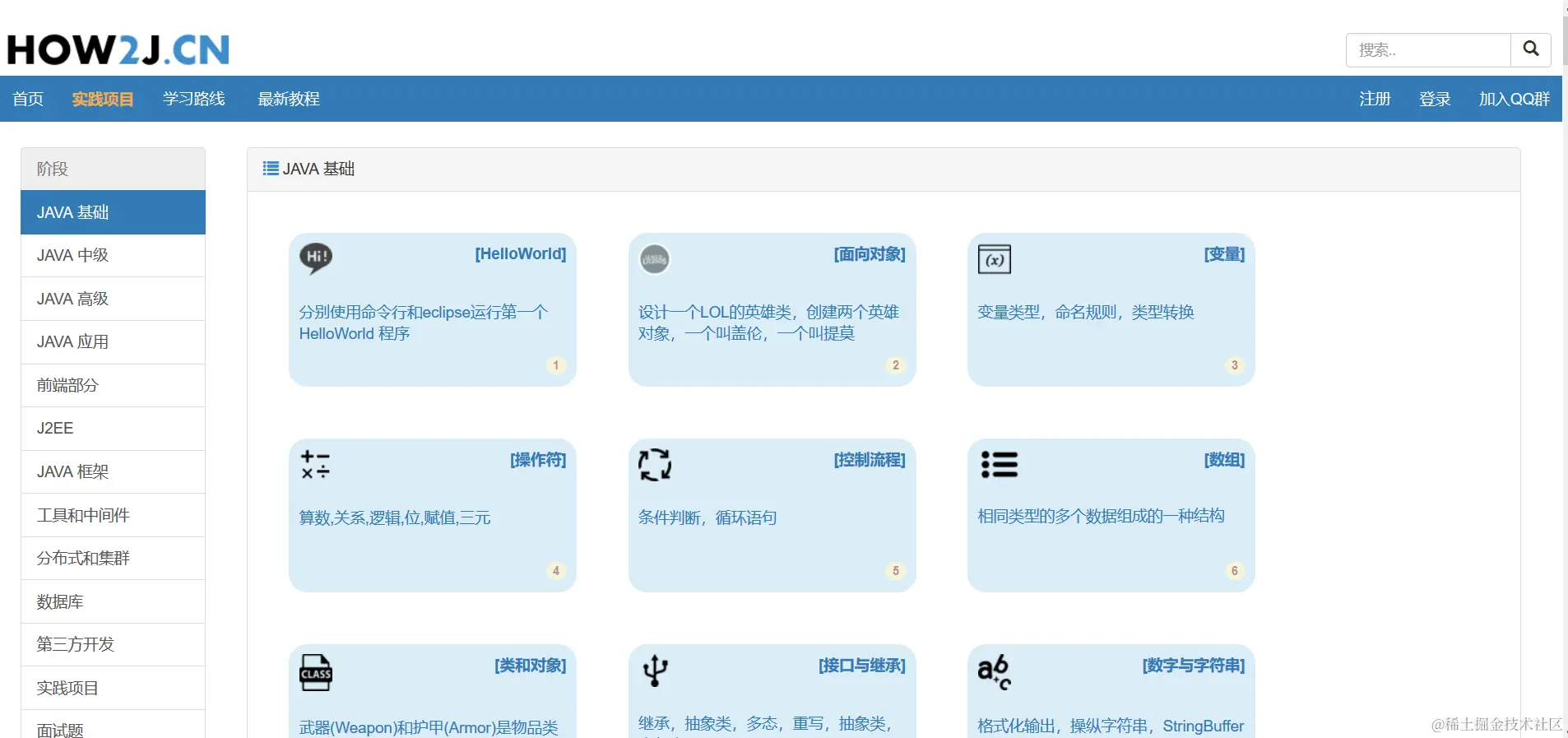The image size is (1568, 738).
Task: Open the [操作符] title link
Action: coord(538,460)
